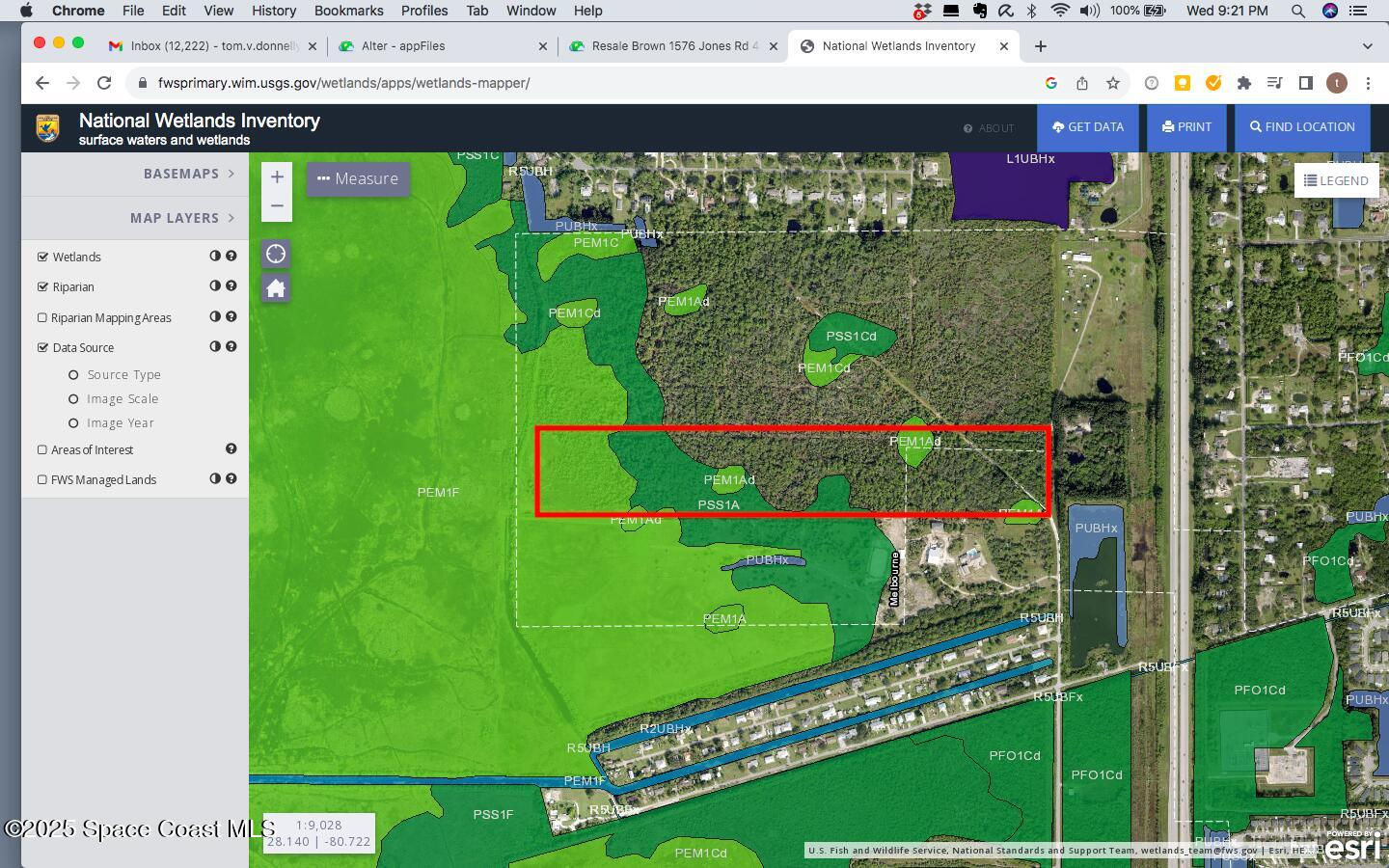The image size is (1389, 868).
Task: Uncheck the Data Source checkbox
Action: 42,347
